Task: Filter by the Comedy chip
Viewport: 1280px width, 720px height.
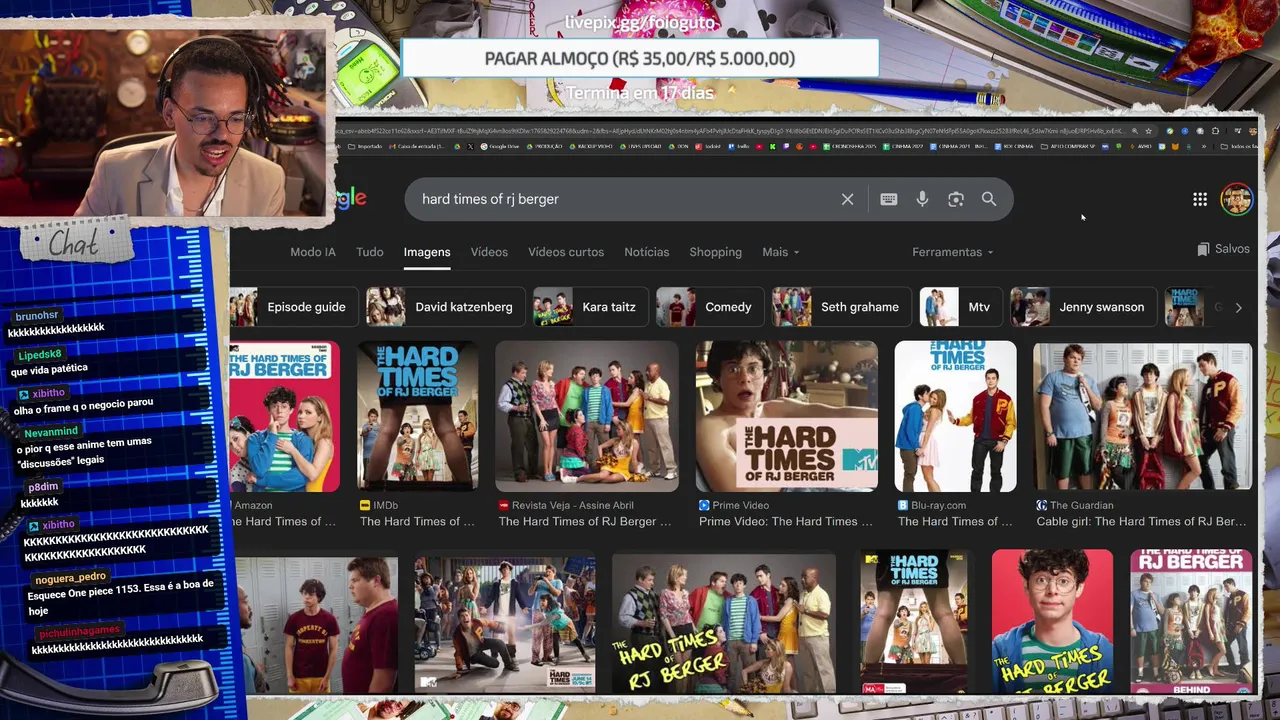Action: pos(709,307)
